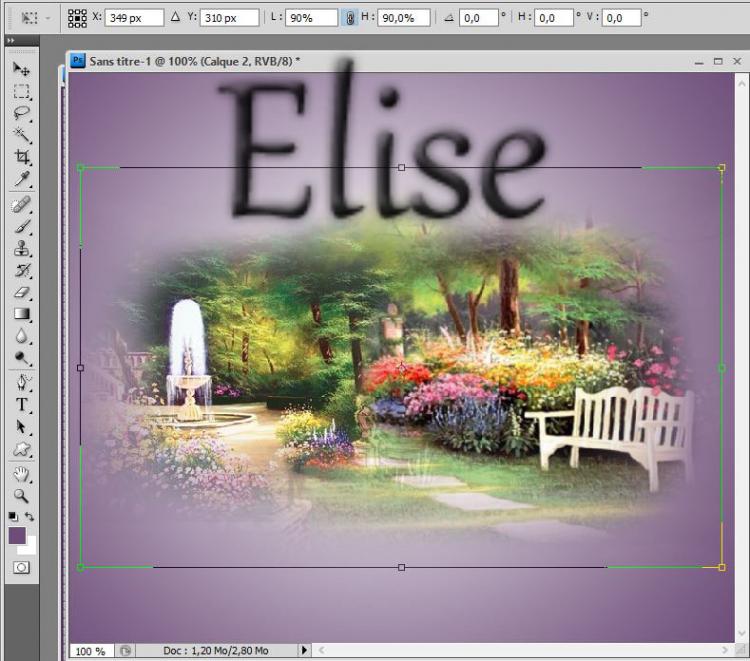Select the Clone Stamp tool
The height and width of the screenshot is (661, 750).
point(21,249)
